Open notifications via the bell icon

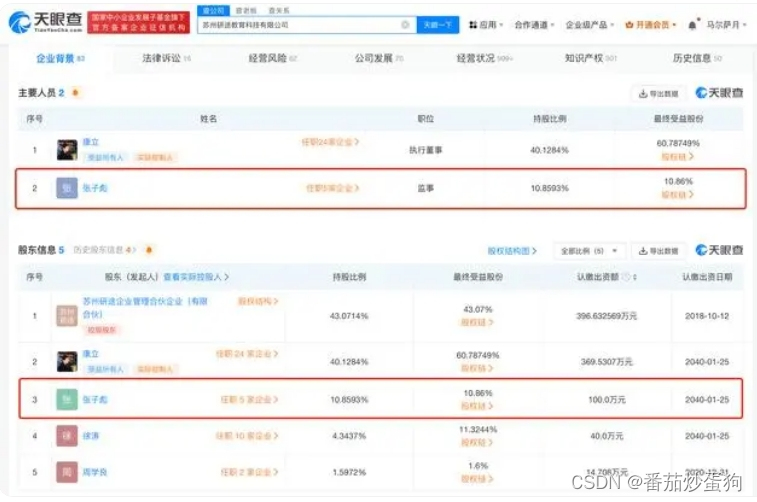pyautogui.click(x=693, y=25)
